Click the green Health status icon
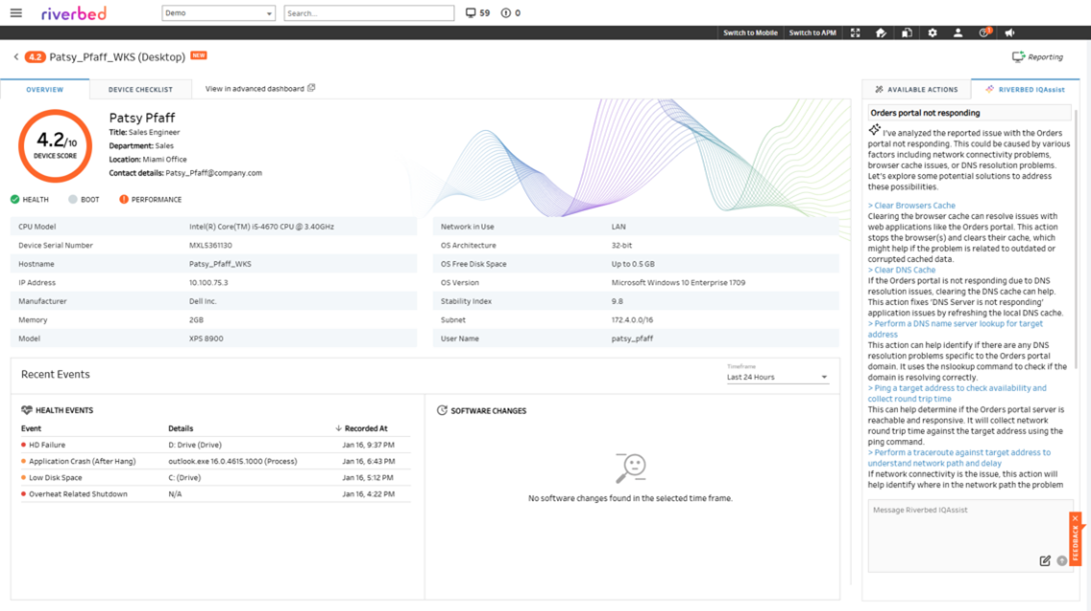Viewport: 1091px width, 611px height. (15, 199)
